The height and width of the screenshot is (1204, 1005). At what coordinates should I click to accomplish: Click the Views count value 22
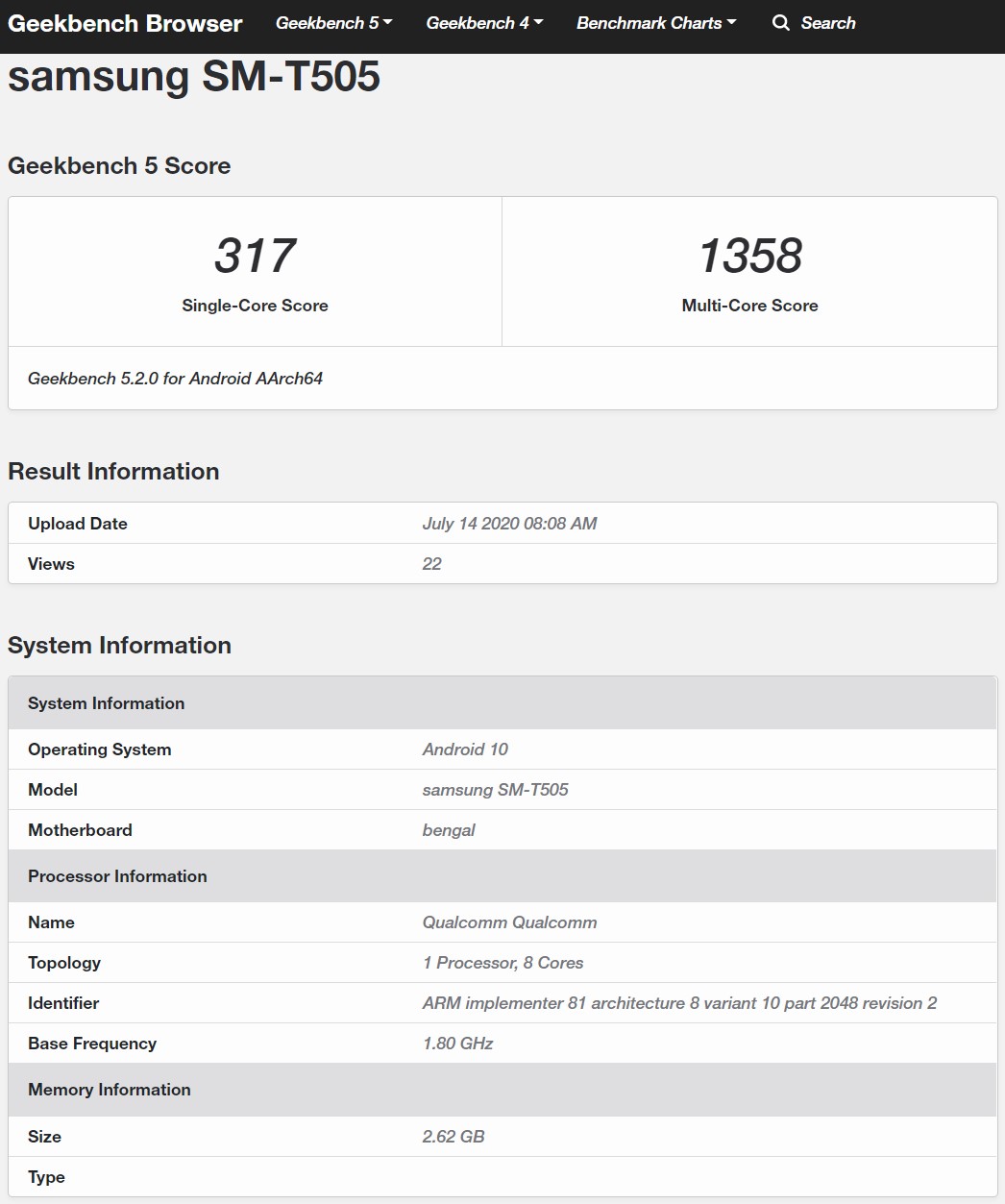point(431,564)
